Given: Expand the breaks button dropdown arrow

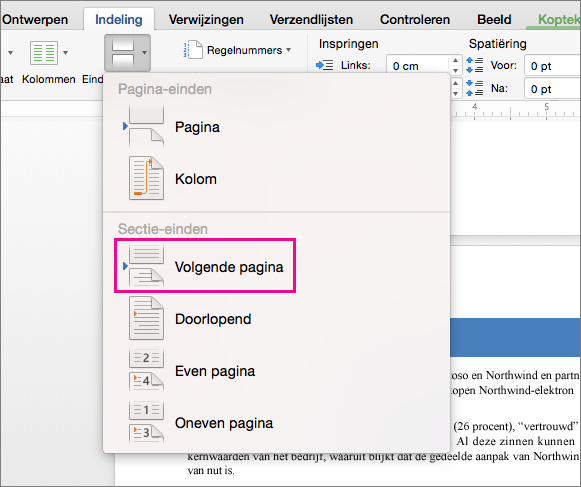Looking at the screenshot, I should [145, 53].
